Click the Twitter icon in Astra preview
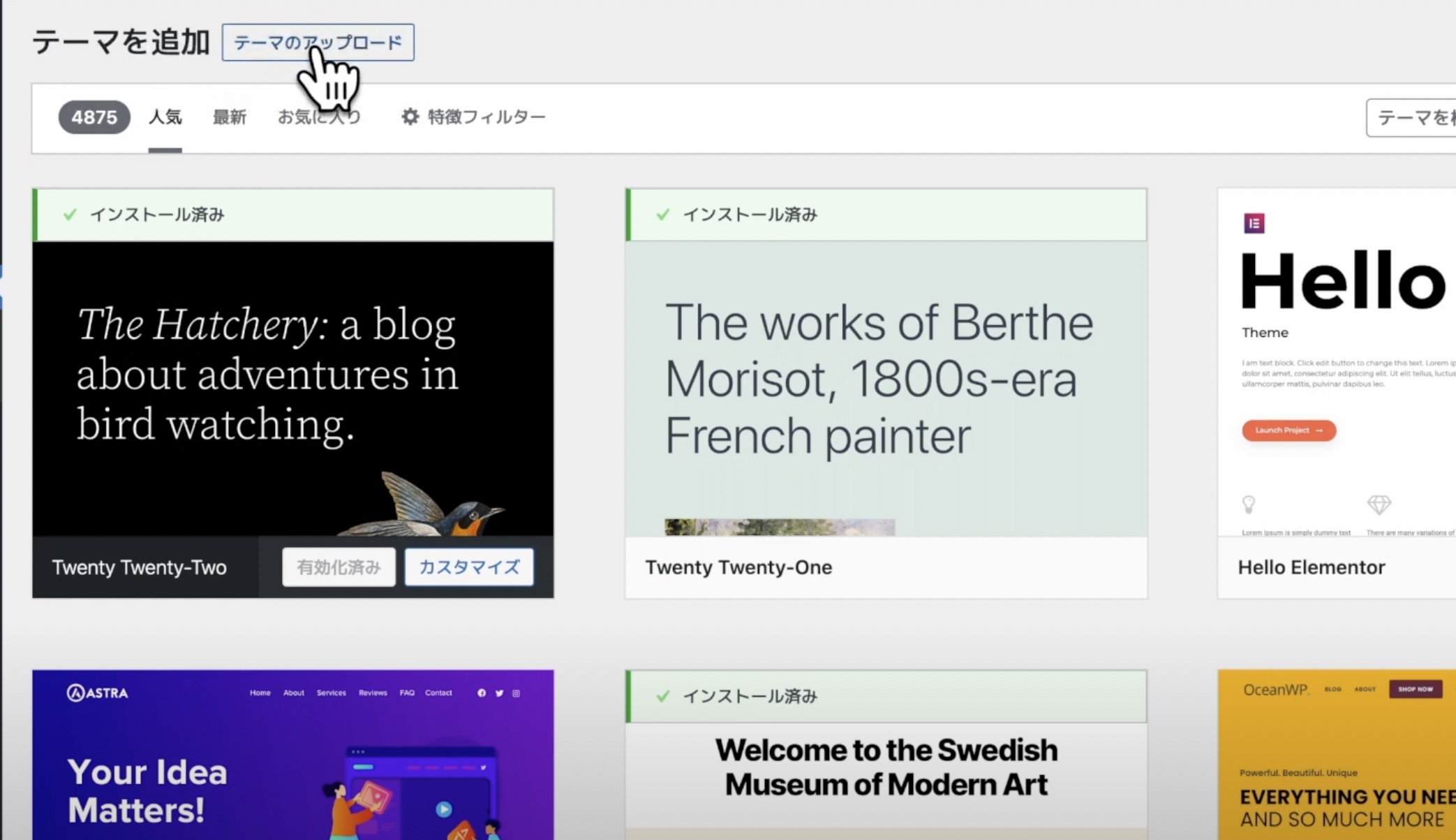Screen dimensions: 1456x840 pos(499,693)
